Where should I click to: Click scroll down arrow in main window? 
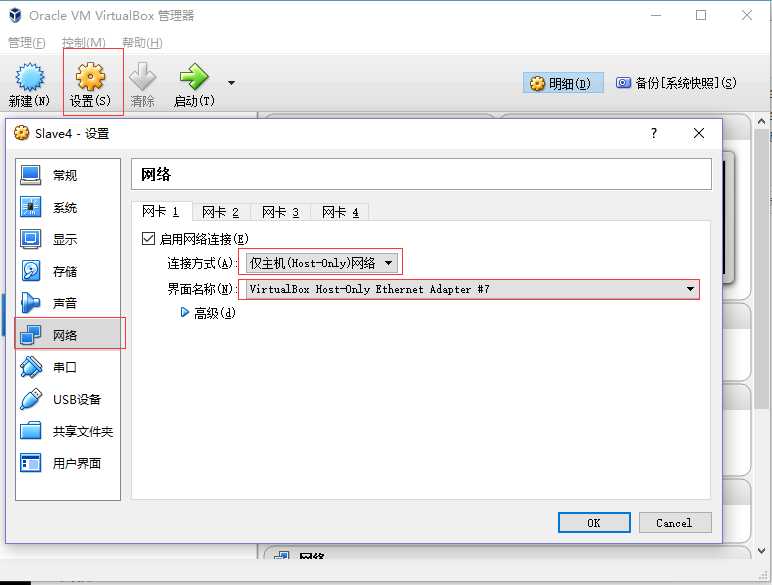click(762, 551)
